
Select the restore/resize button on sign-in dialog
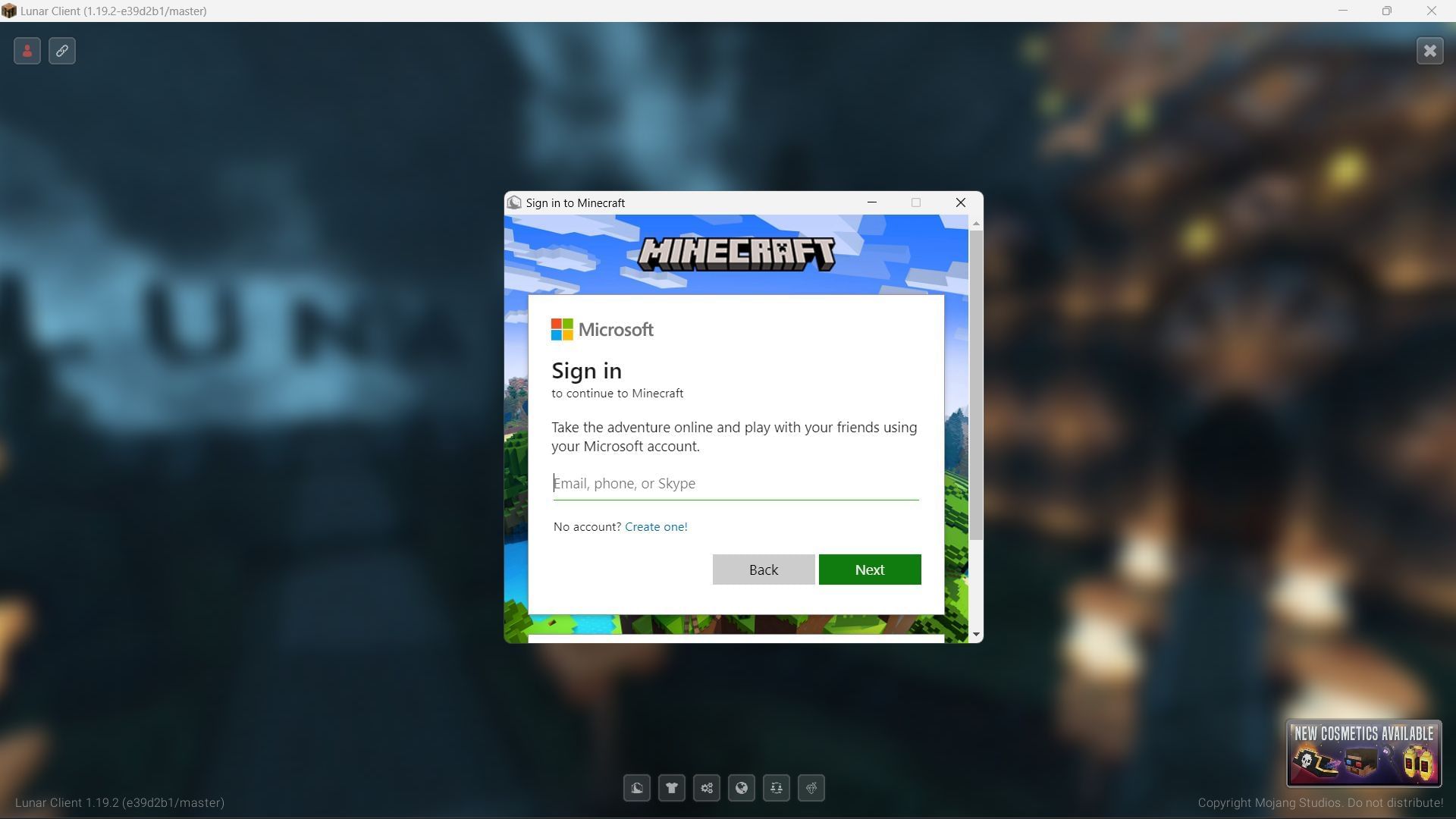coord(915,203)
